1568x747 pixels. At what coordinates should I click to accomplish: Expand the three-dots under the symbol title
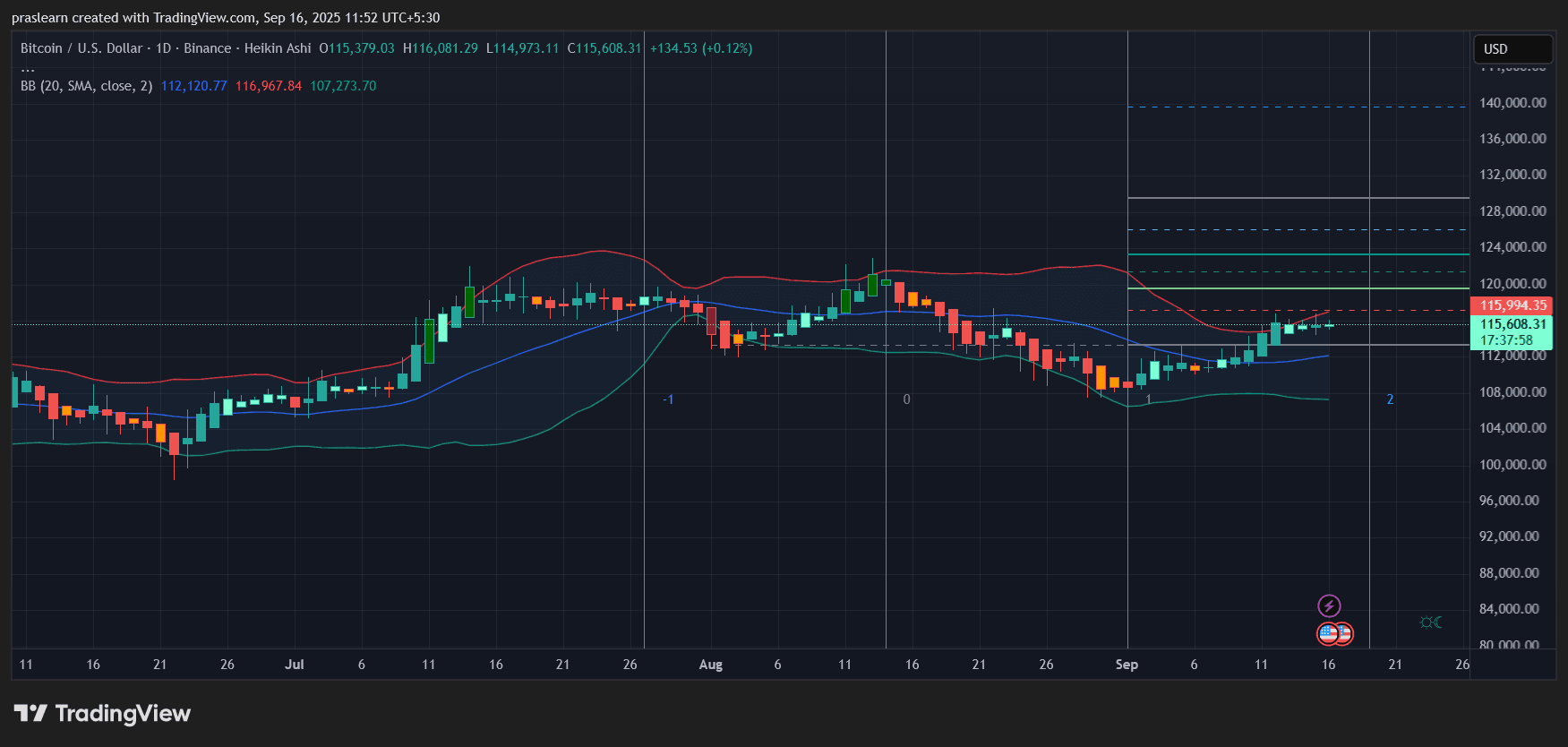(28, 68)
